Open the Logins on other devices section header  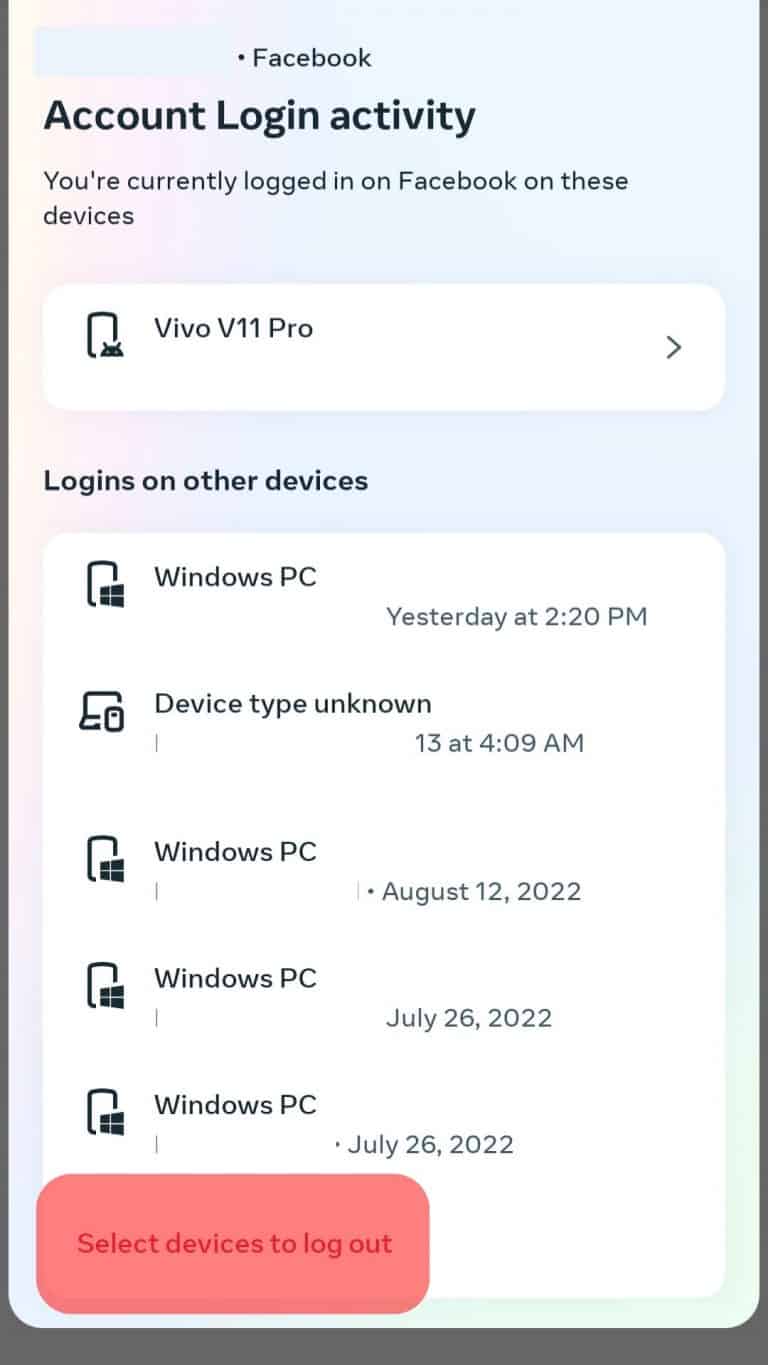click(206, 481)
